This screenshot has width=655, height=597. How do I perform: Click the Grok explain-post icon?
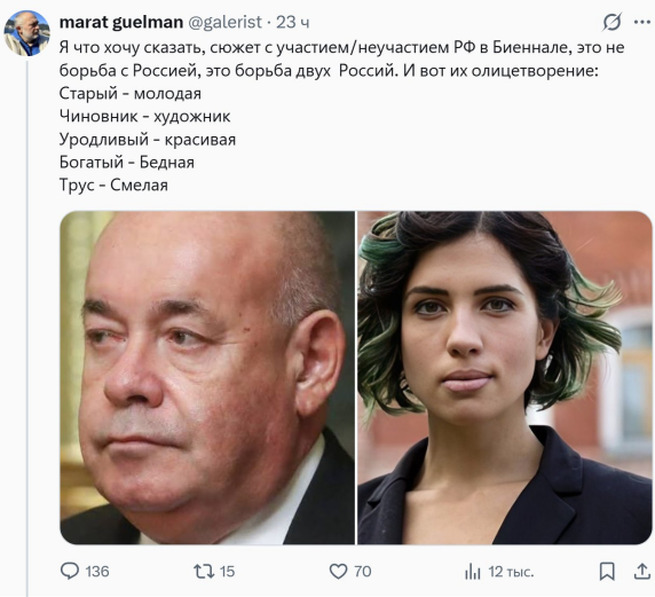612,22
